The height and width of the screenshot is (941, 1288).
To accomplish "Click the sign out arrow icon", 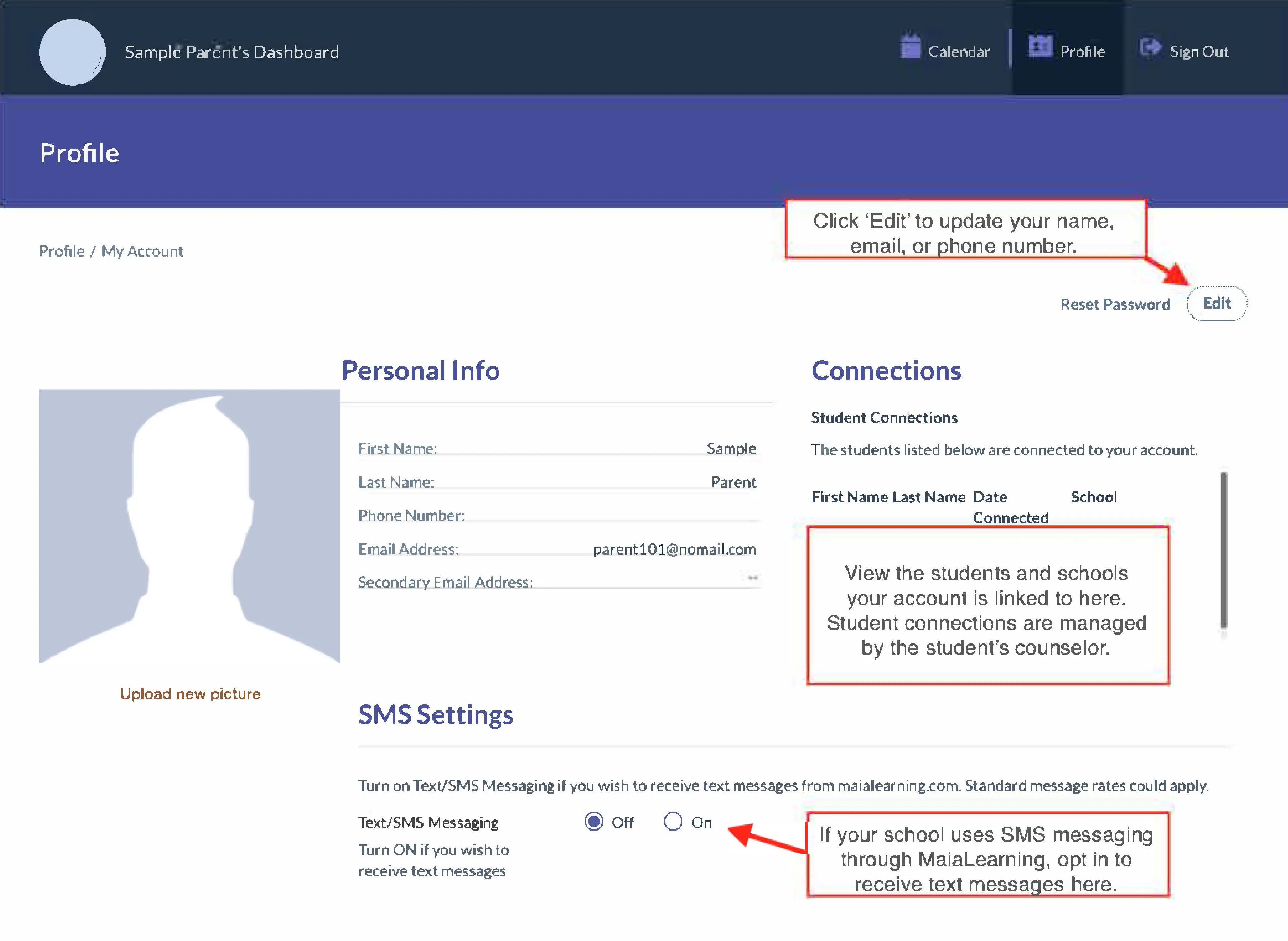I will click(1150, 47).
